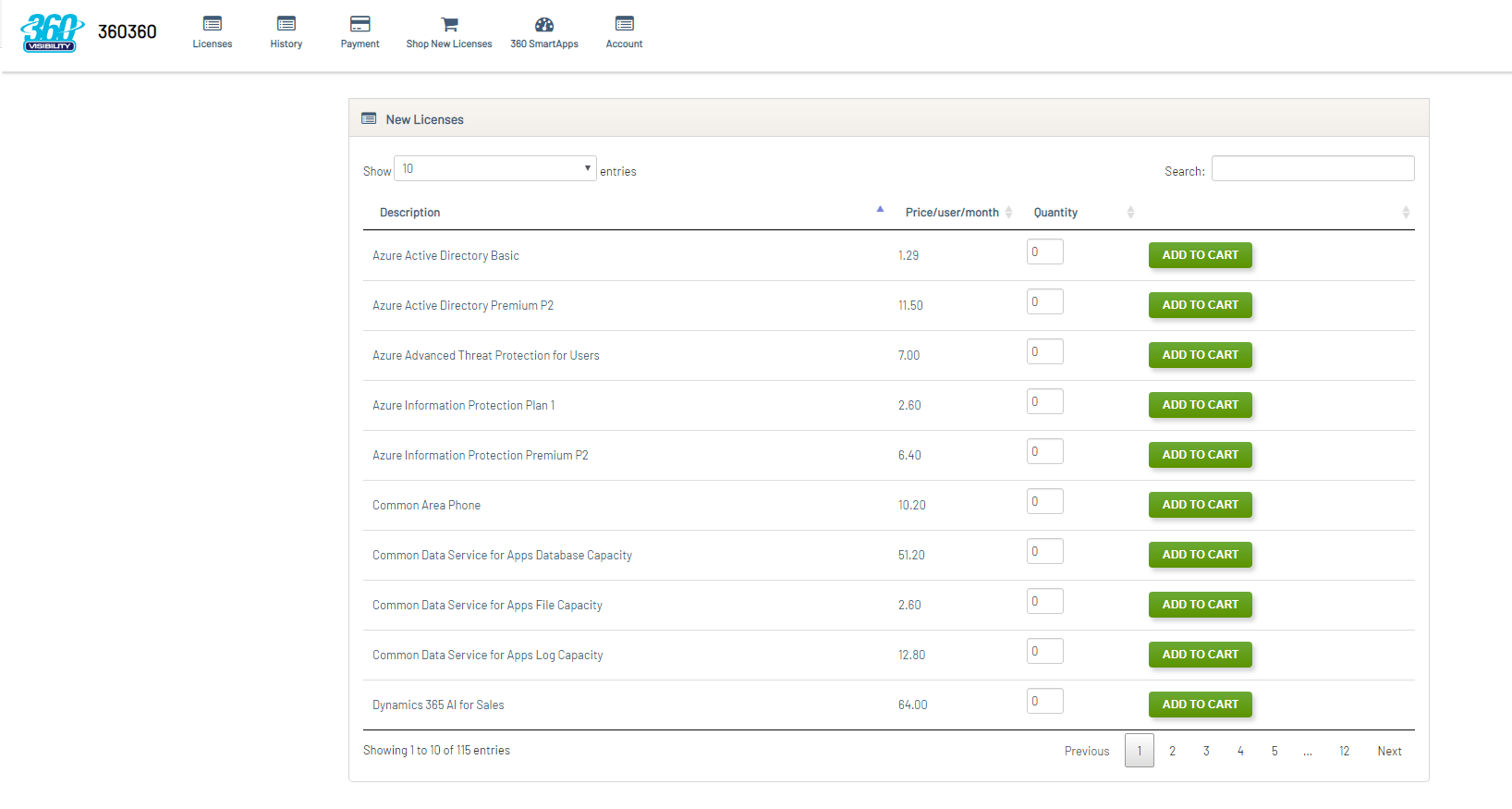This screenshot has width=1512, height=809.
Task: Go to pagination page 3
Action: point(1206,751)
